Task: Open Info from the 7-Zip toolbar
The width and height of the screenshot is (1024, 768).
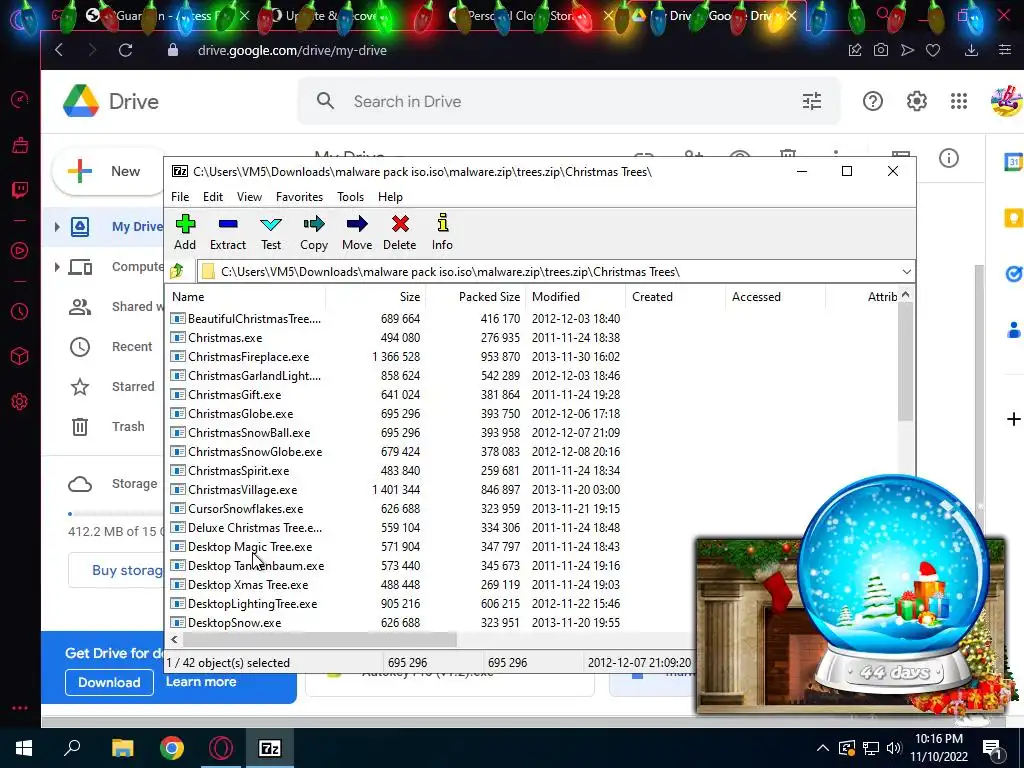Action: click(x=442, y=223)
